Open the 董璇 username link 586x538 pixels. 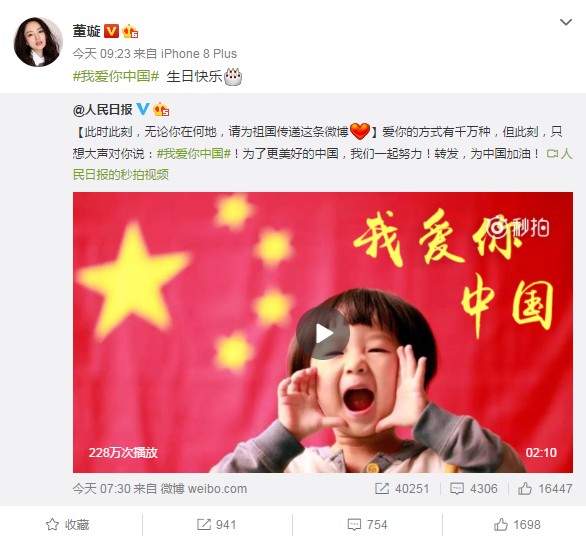(x=87, y=31)
